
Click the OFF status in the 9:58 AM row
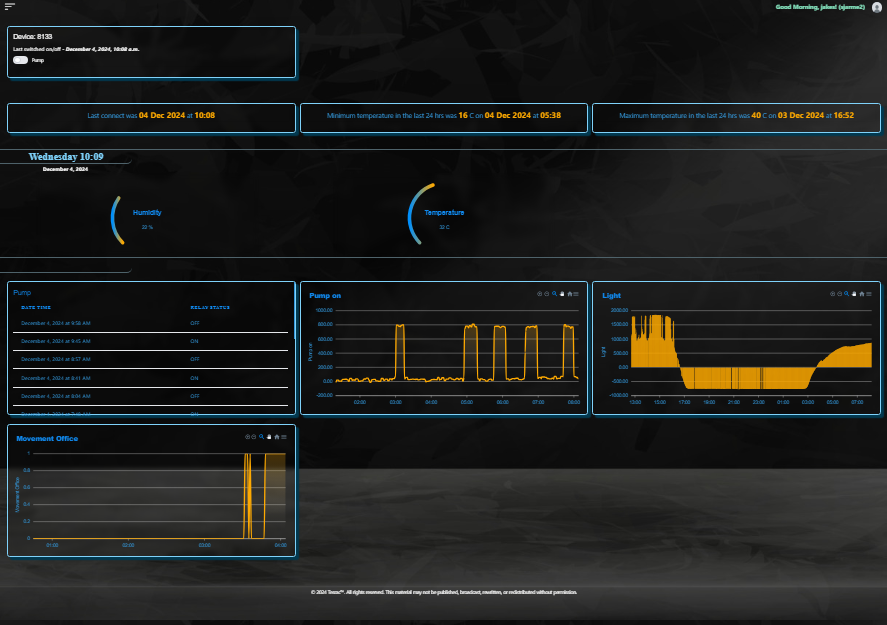[x=195, y=324]
